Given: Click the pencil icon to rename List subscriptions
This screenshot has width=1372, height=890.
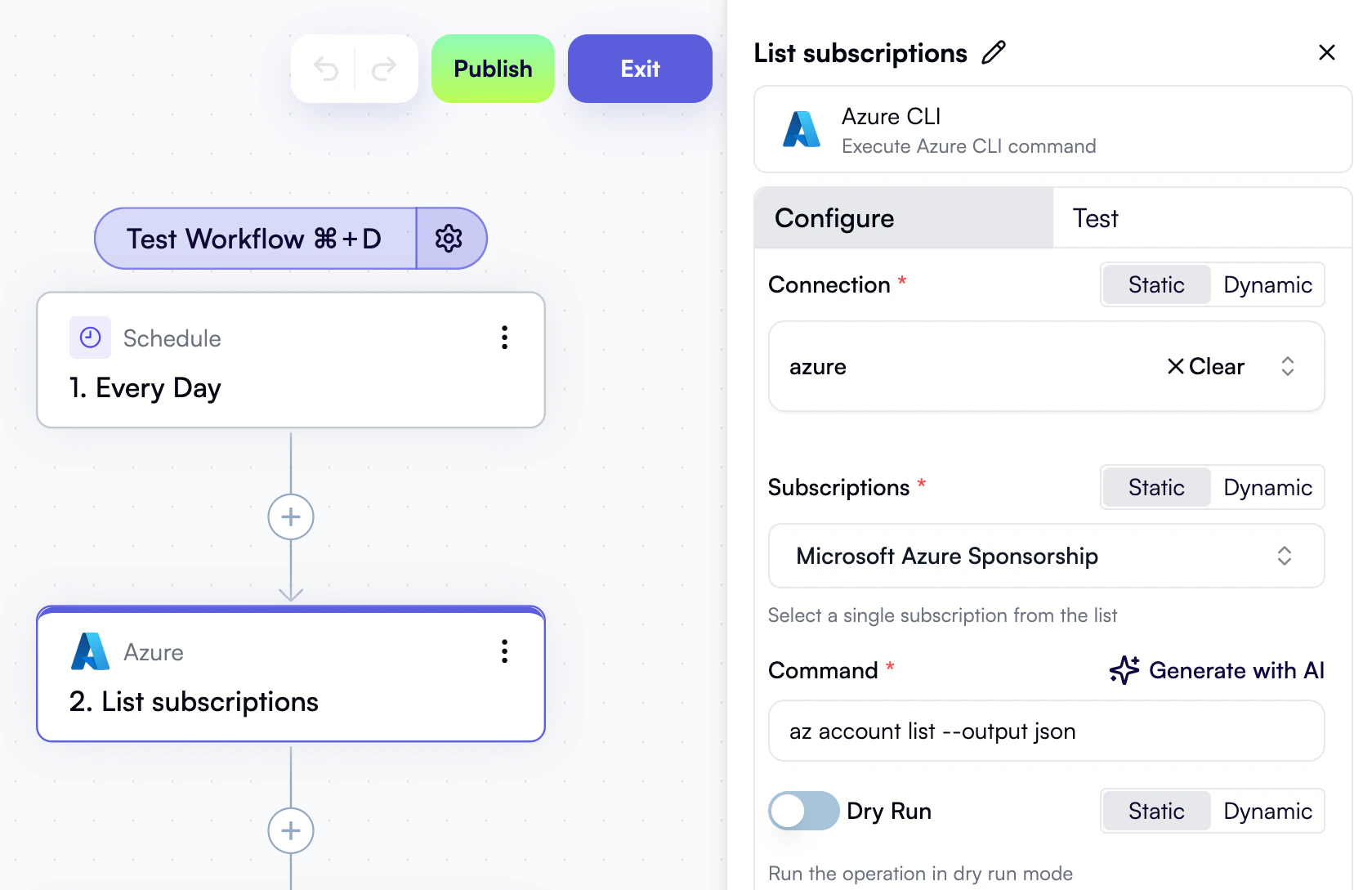Looking at the screenshot, I should [994, 52].
